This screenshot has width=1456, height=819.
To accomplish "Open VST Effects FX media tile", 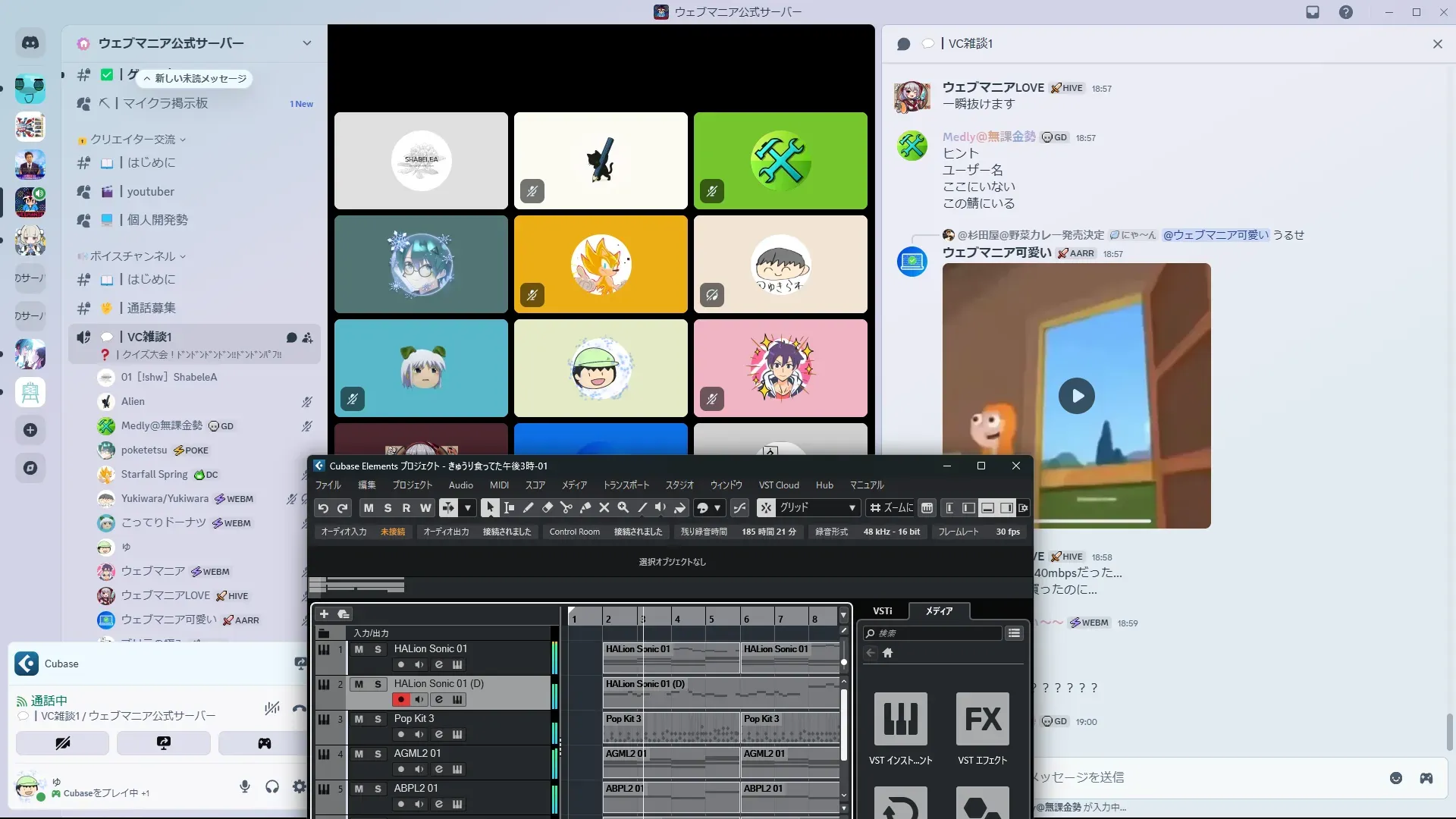I will pos(982,719).
